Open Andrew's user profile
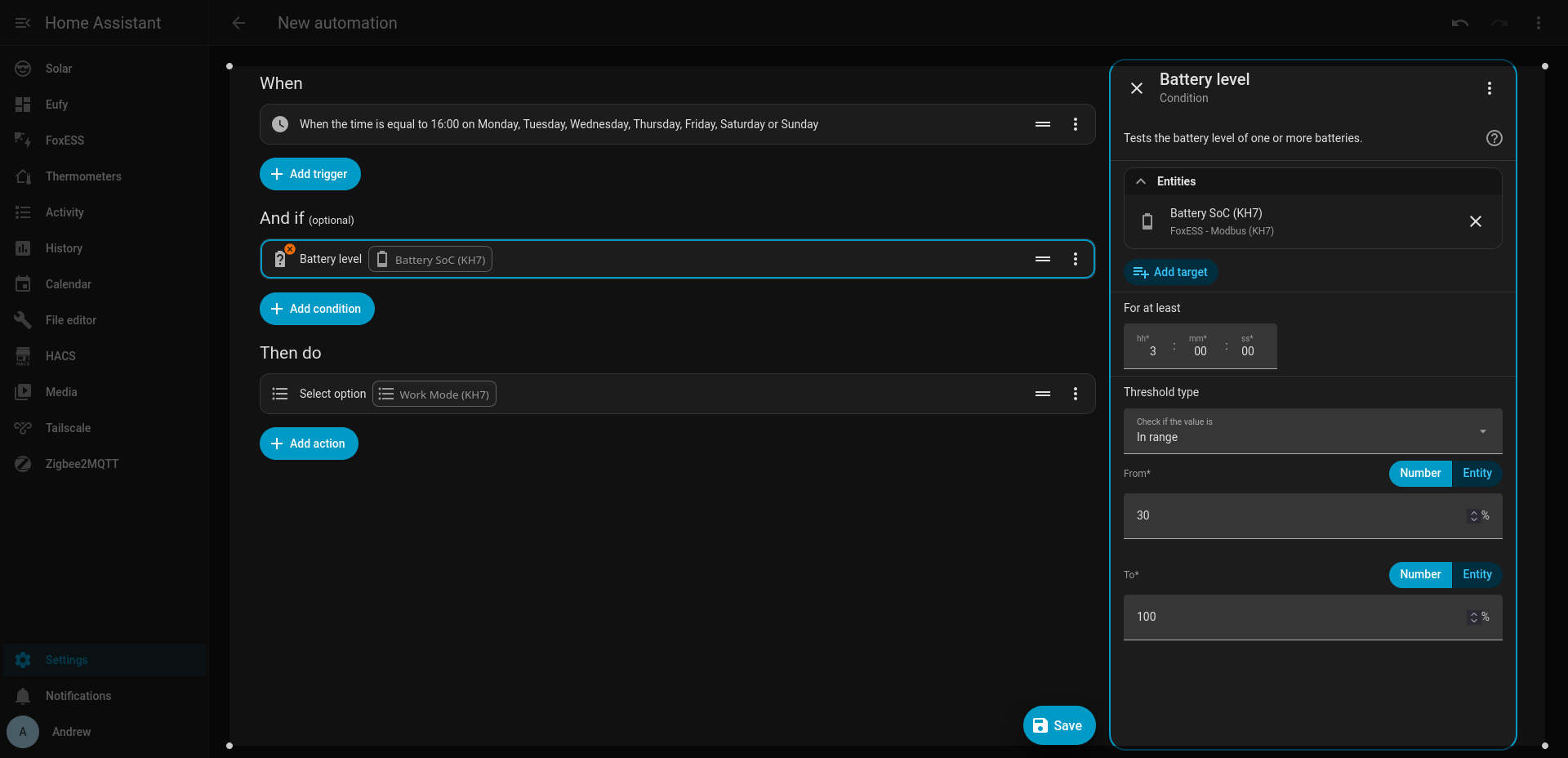Viewport: 1568px width, 758px height. (x=105, y=732)
